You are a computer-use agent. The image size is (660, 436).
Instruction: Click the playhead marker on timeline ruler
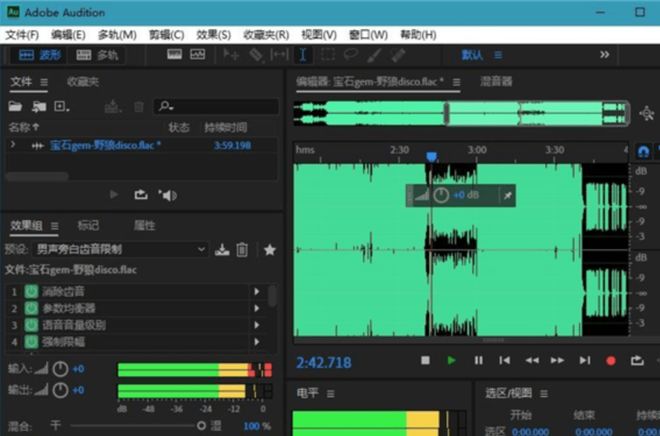(x=431, y=157)
